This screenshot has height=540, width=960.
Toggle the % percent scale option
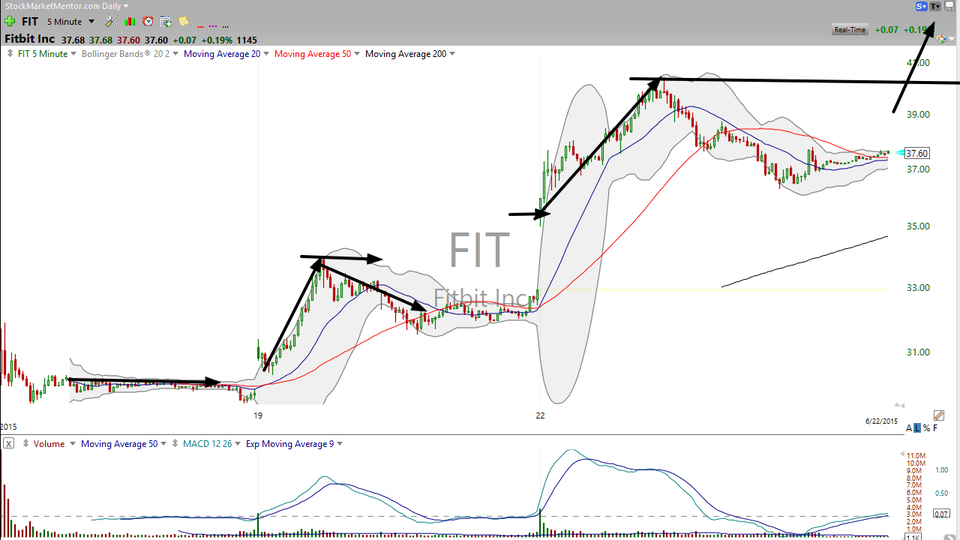pos(926,428)
